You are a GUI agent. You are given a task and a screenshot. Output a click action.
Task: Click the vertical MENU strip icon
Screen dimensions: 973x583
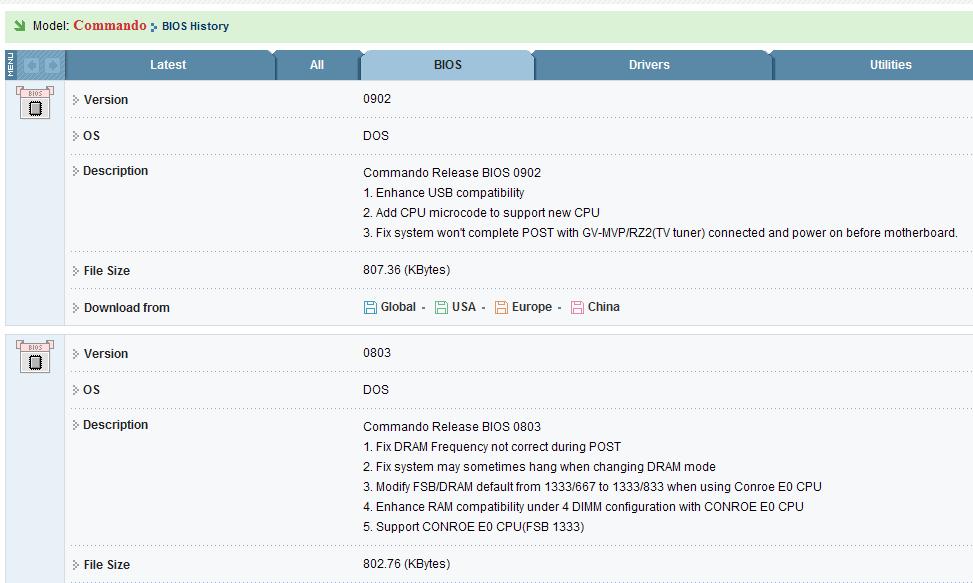[10, 65]
